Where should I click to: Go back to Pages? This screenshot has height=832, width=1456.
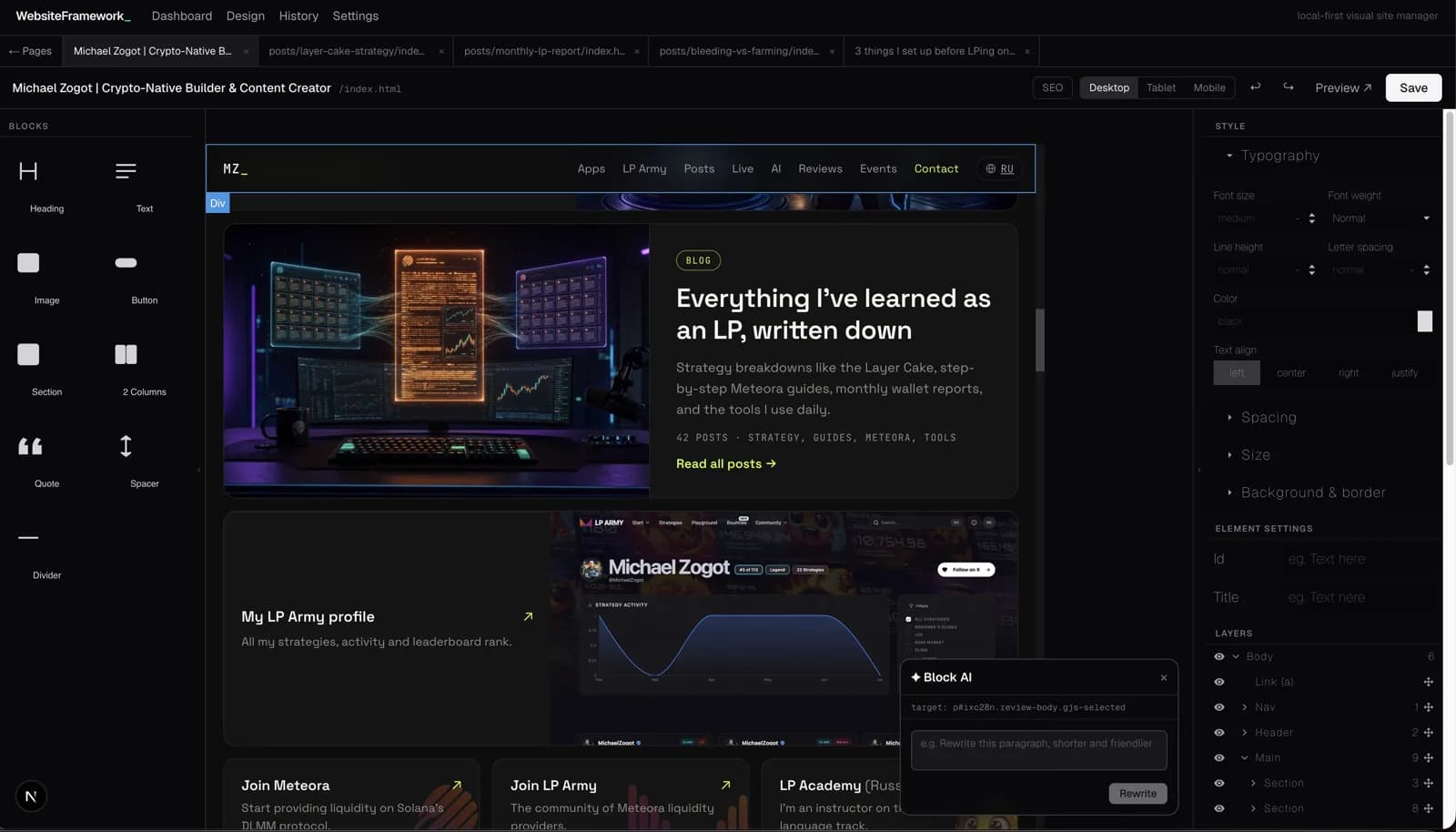pyautogui.click(x=30, y=51)
